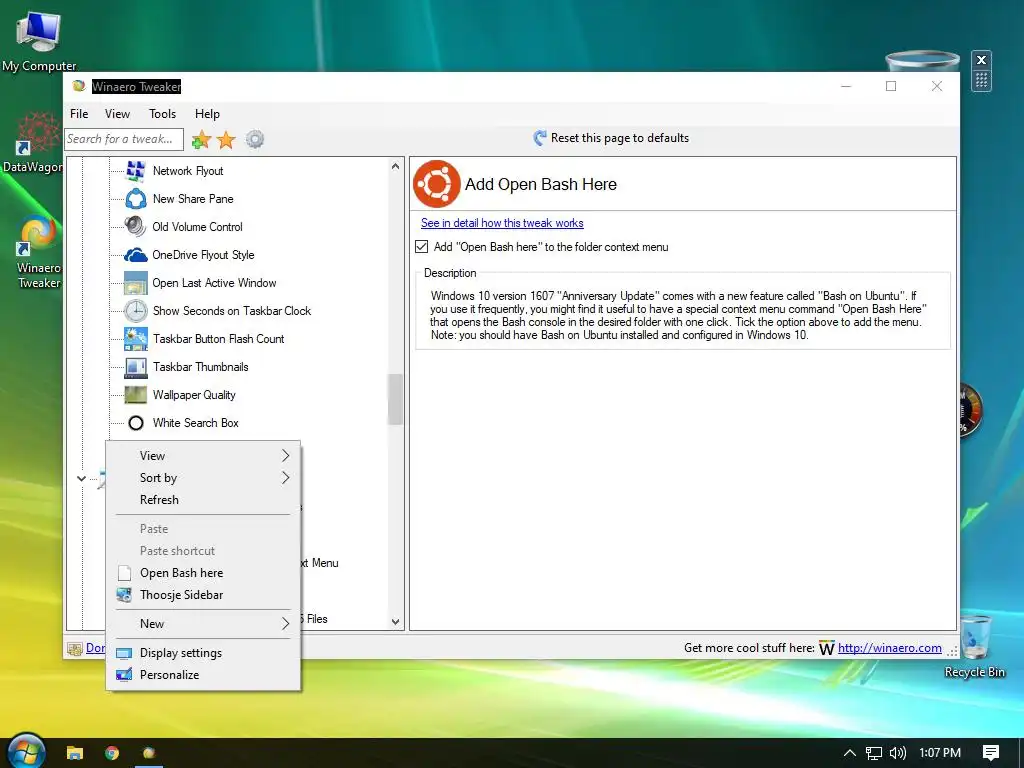Select the Winaero Tweaker desktop shortcut
The width and height of the screenshot is (1024, 768).
(x=38, y=235)
